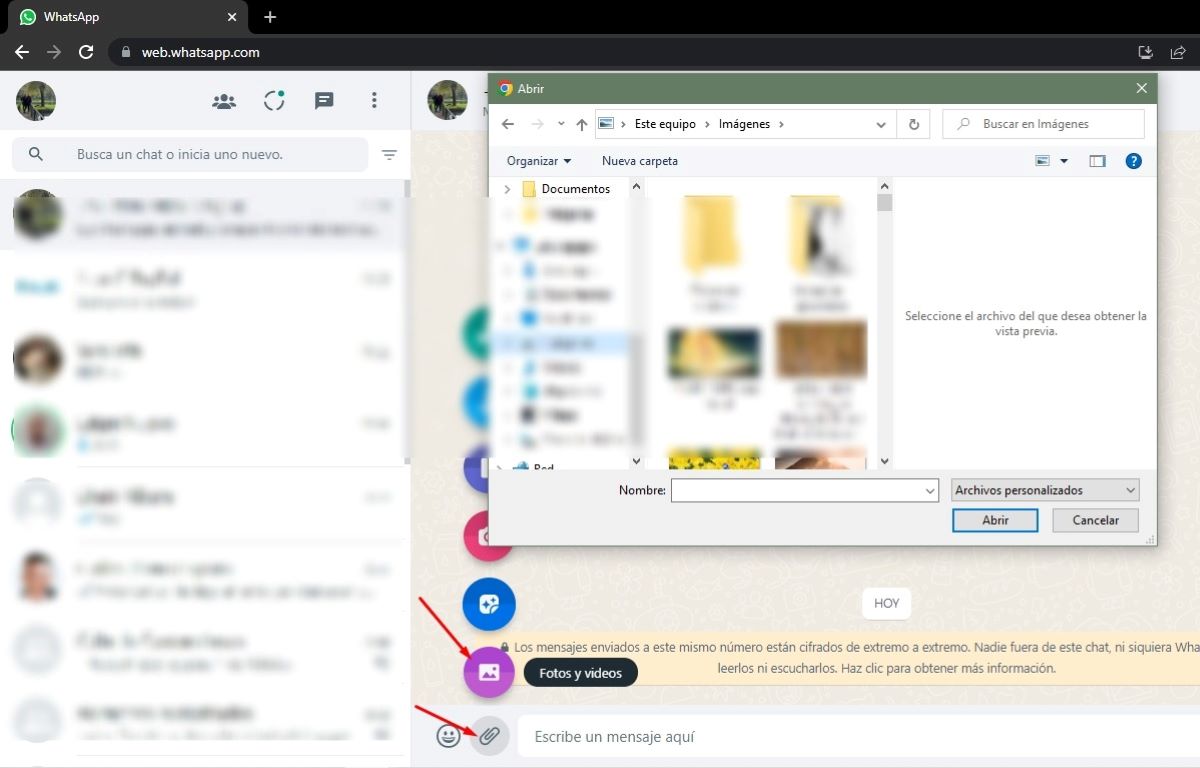Select the Documentos folder in tree
The width and height of the screenshot is (1200, 768).
(575, 189)
